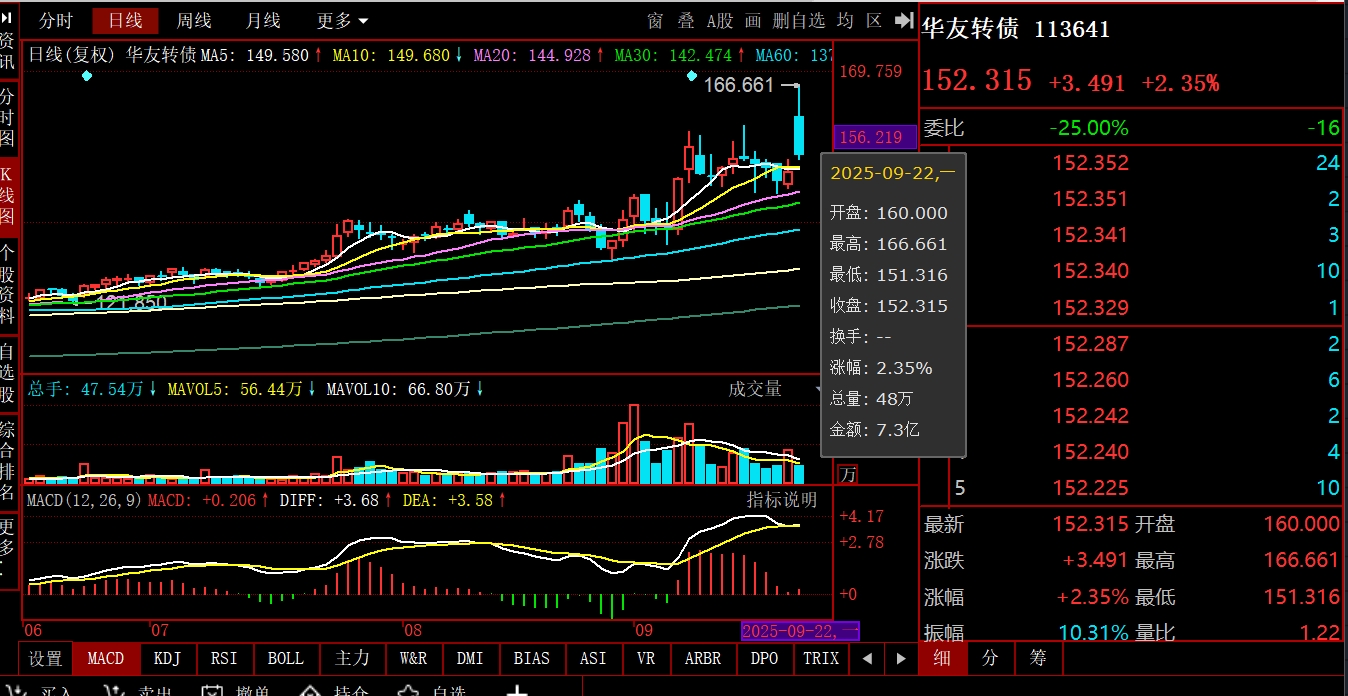Viewport: 1348px width, 696px height.
Task: Switch to the TRIX indicator tab
Action: (821, 658)
